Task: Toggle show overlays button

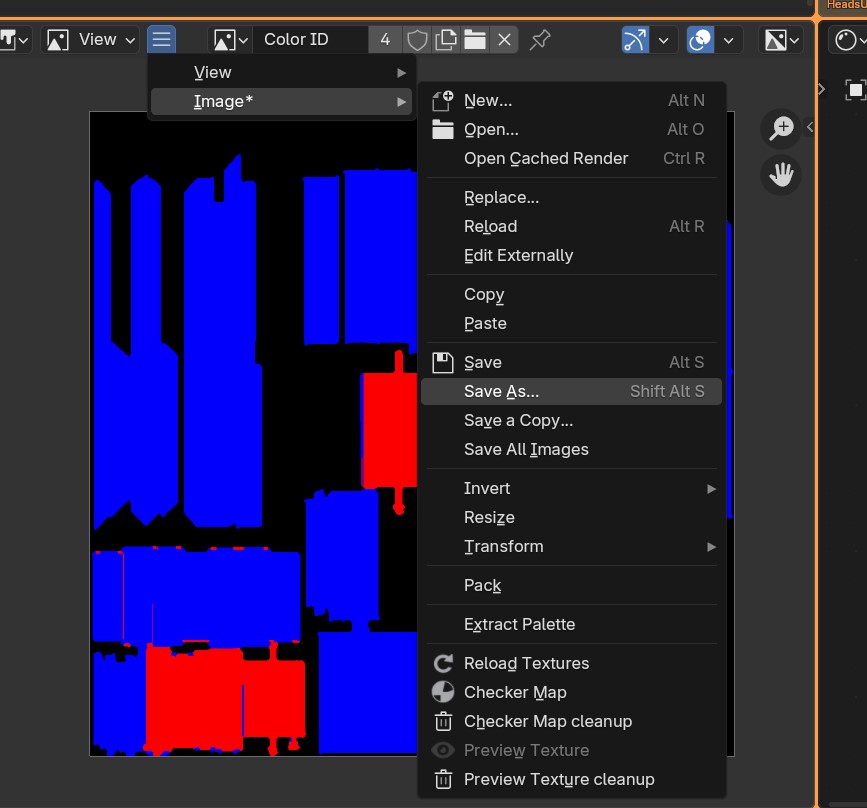Action: click(701, 40)
